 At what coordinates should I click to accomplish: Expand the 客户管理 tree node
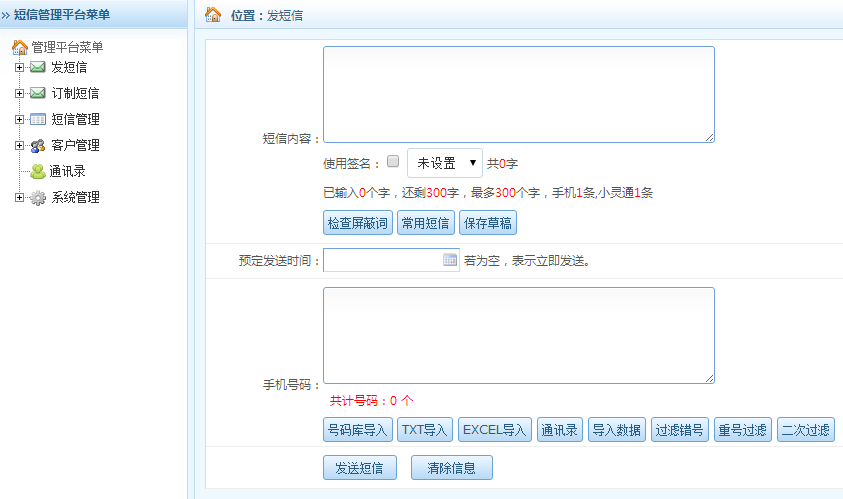tap(19, 145)
